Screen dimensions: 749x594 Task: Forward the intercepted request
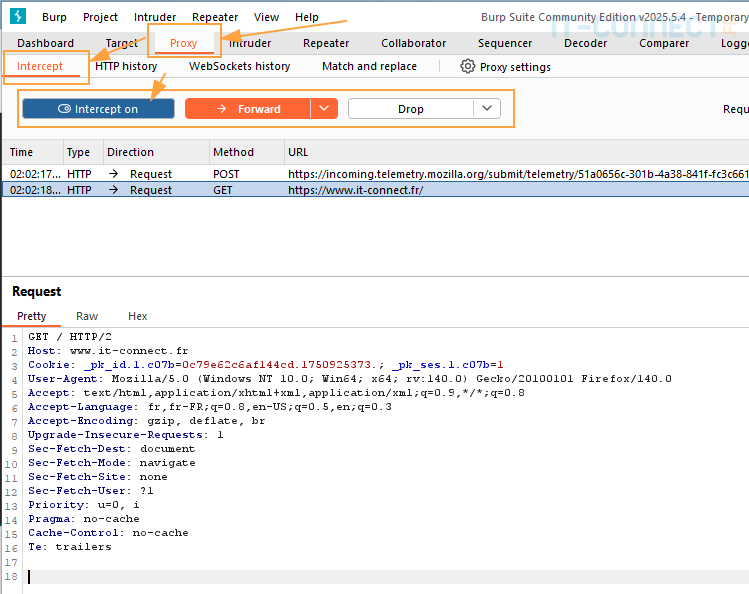click(248, 109)
